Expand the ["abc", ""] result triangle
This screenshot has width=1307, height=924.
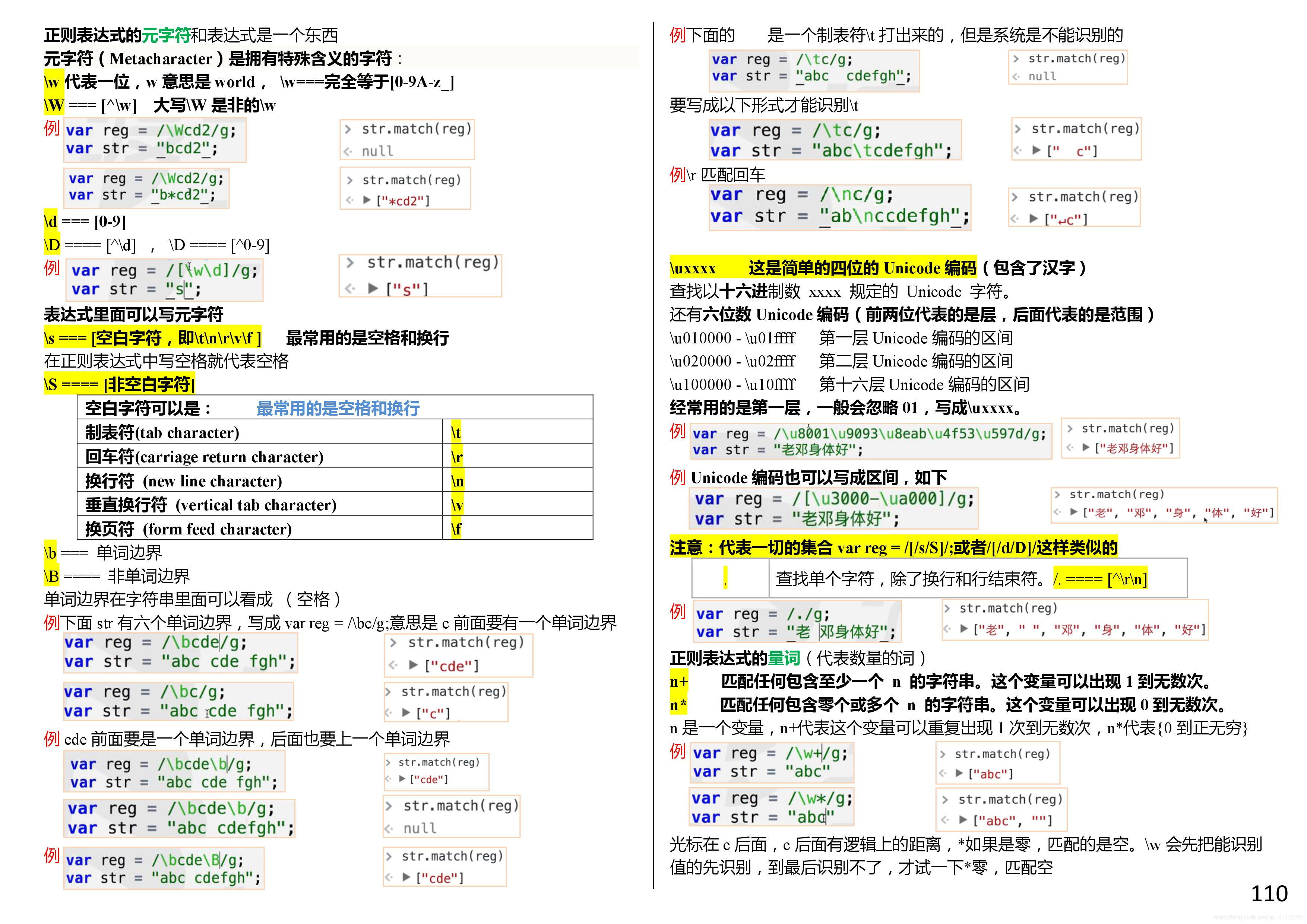coord(963,820)
